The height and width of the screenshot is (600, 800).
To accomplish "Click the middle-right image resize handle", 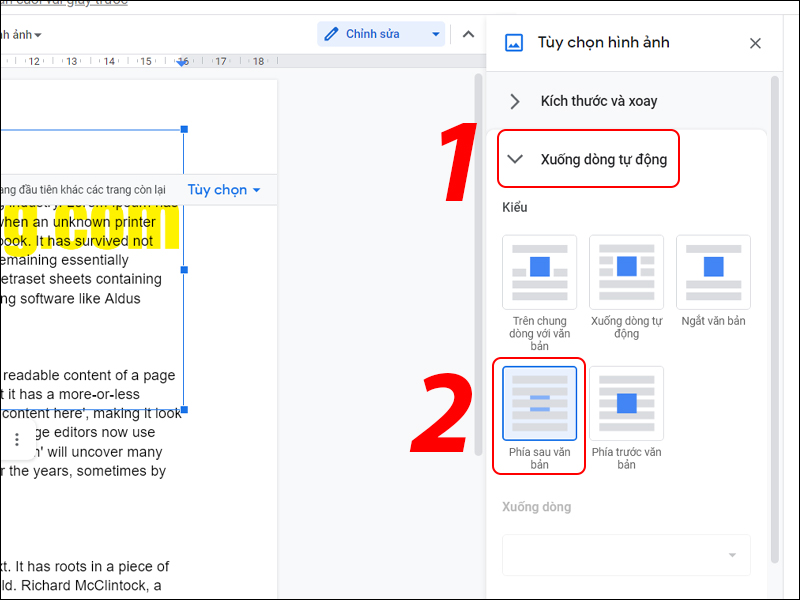I will [x=184, y=270].
